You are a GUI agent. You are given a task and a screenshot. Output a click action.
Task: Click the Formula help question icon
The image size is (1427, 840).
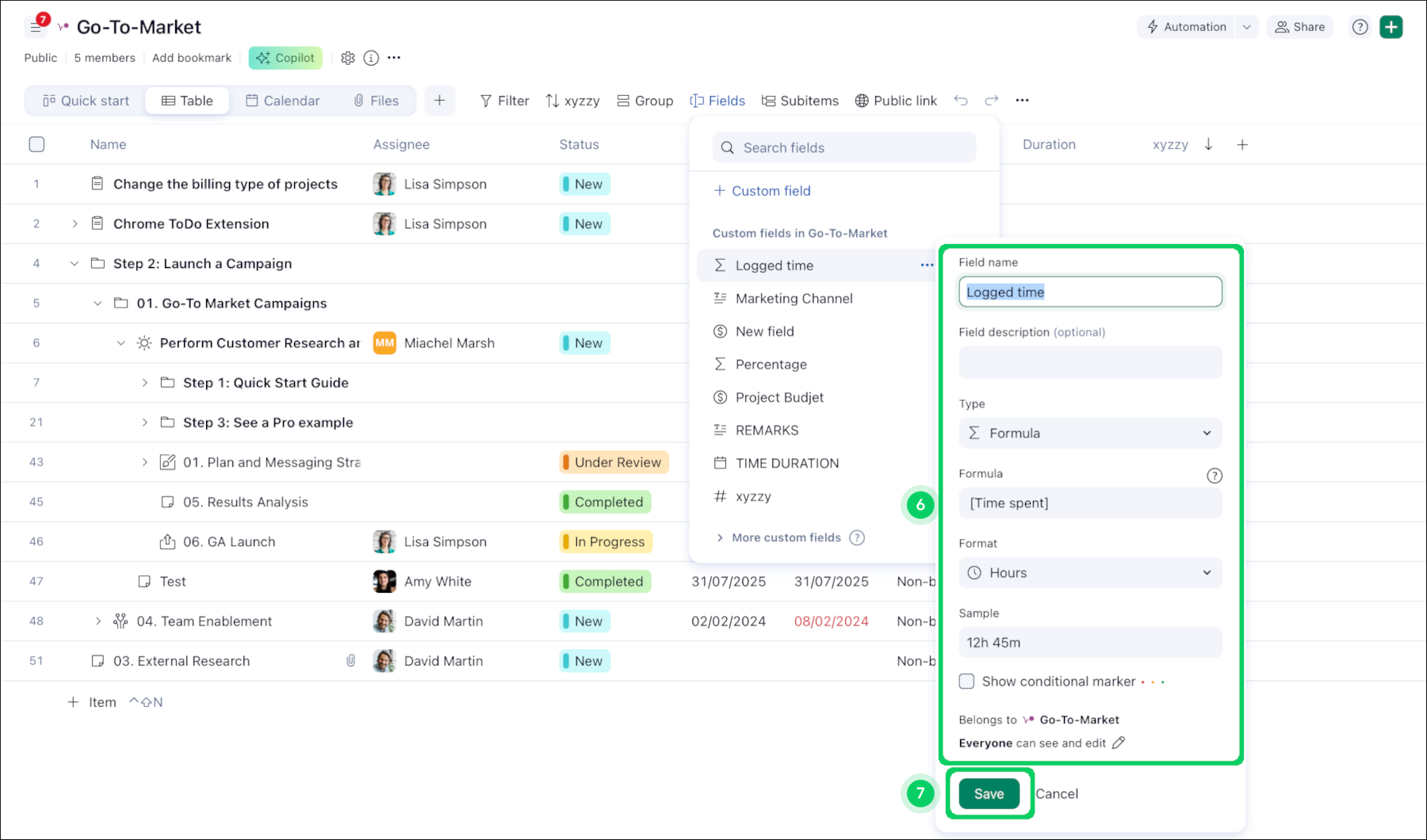1214,475
